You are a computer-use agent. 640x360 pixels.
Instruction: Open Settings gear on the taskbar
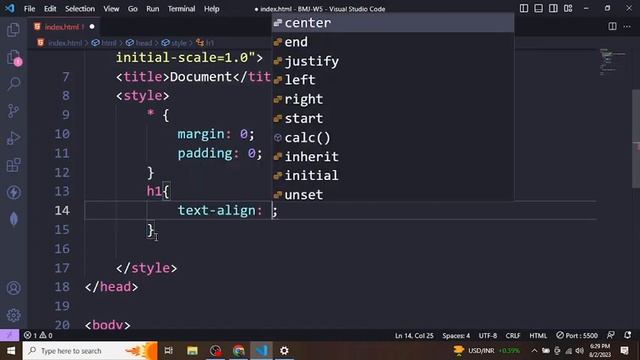[284, 351]
